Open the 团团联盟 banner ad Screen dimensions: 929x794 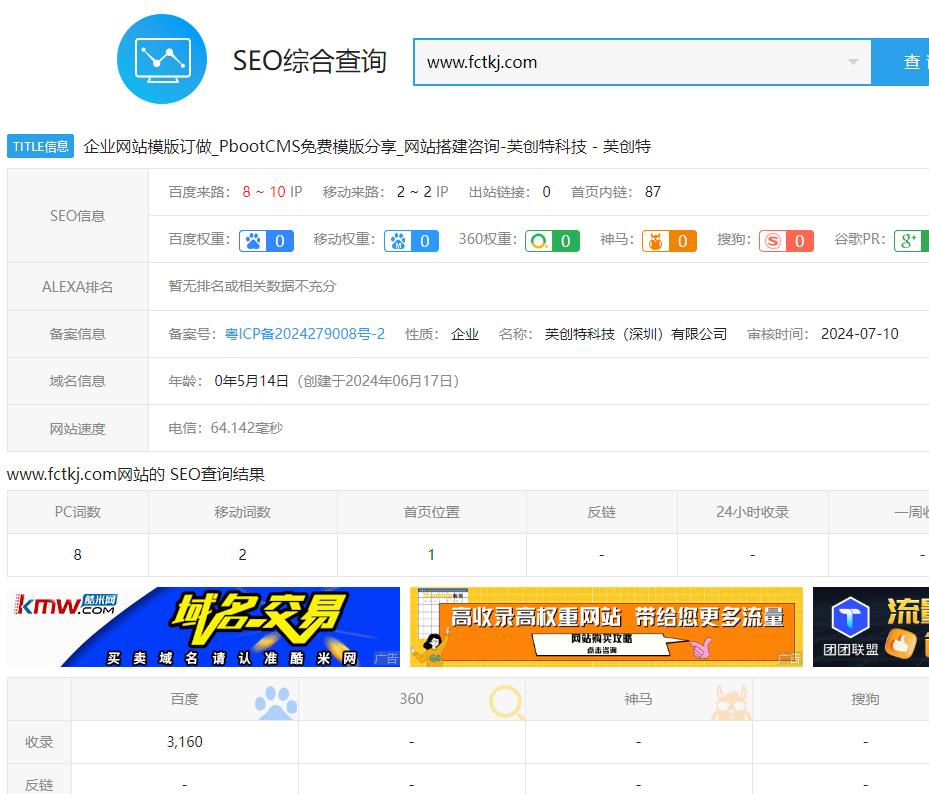tap(871, 627)
